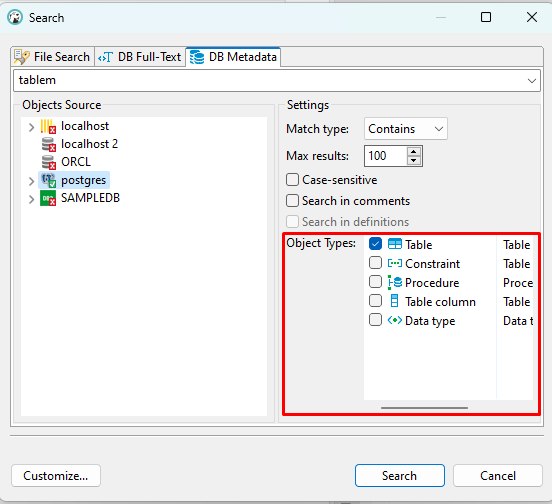Viewport: 552px width, 504px height.
Task: Click the localhost connection icon
Action: (x=48, y=126)
